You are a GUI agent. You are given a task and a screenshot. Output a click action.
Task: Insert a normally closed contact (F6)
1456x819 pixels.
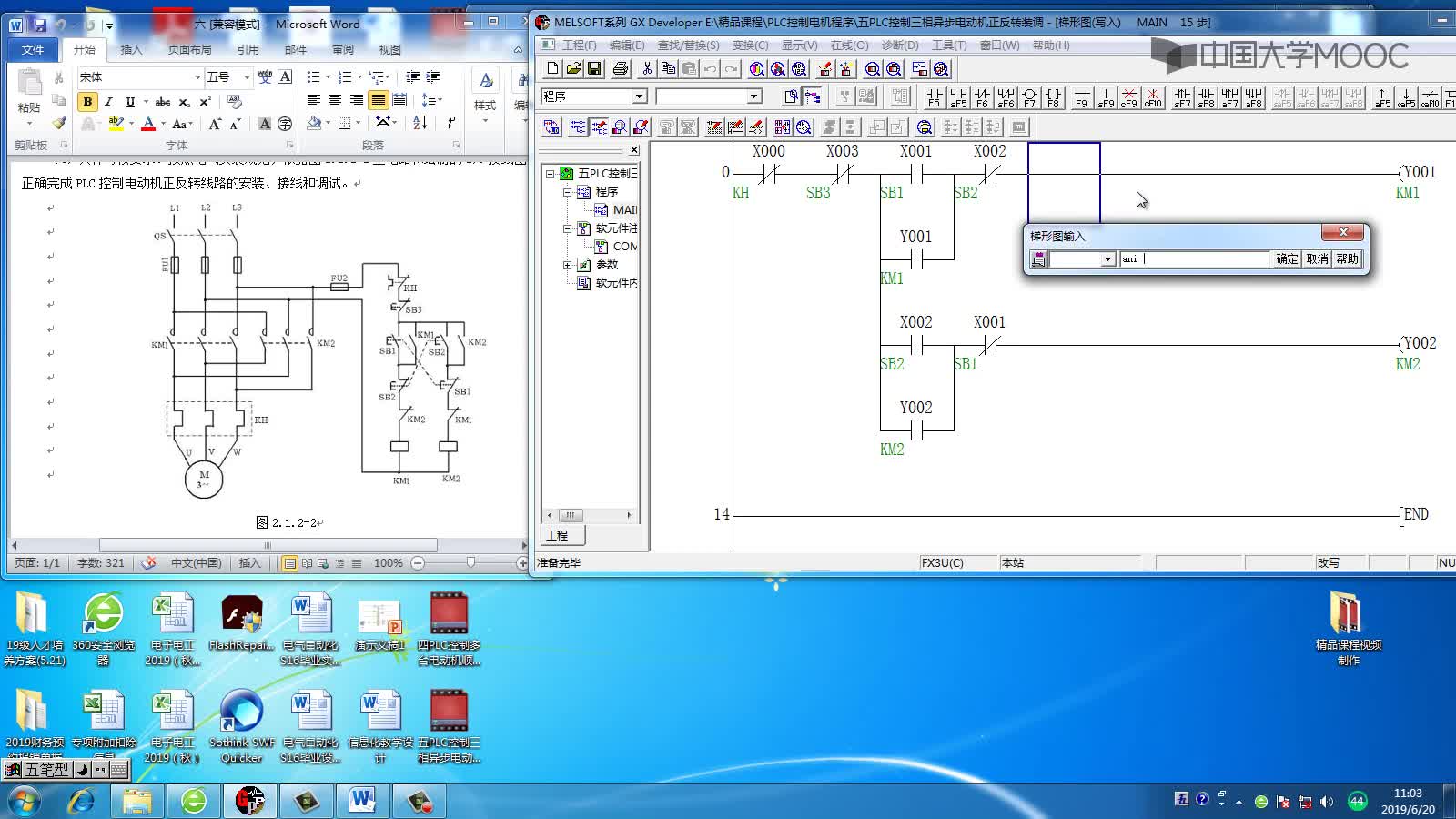[982, 97]
